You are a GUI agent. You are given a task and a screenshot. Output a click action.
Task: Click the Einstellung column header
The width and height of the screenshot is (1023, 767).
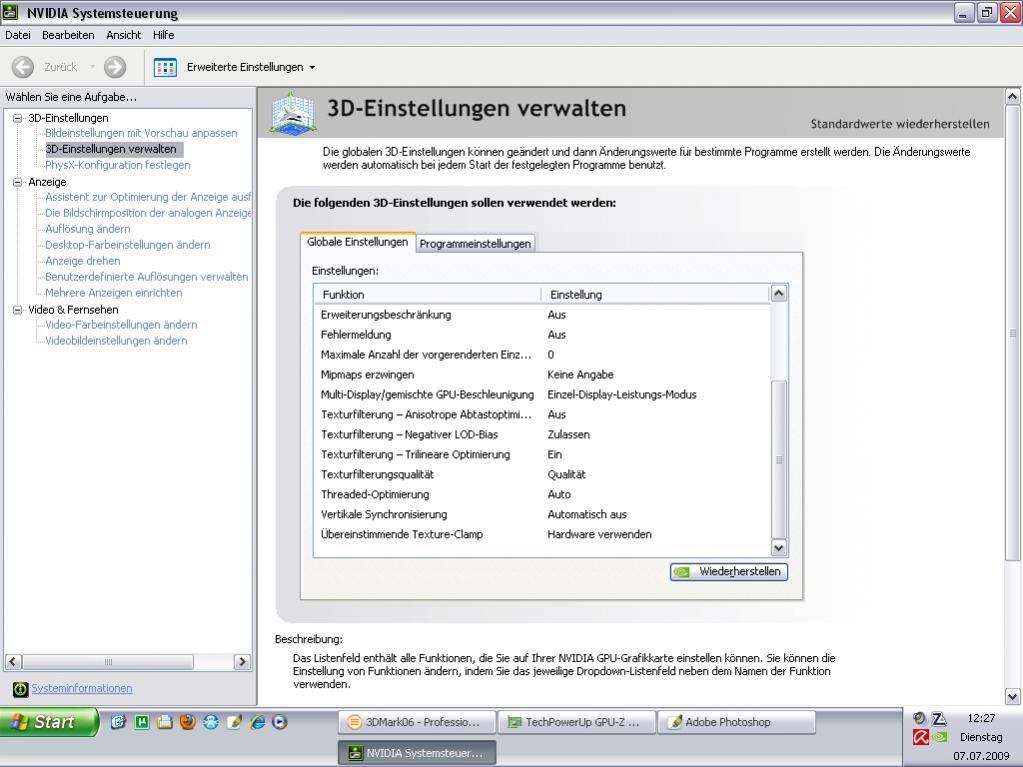click(655, 294)
